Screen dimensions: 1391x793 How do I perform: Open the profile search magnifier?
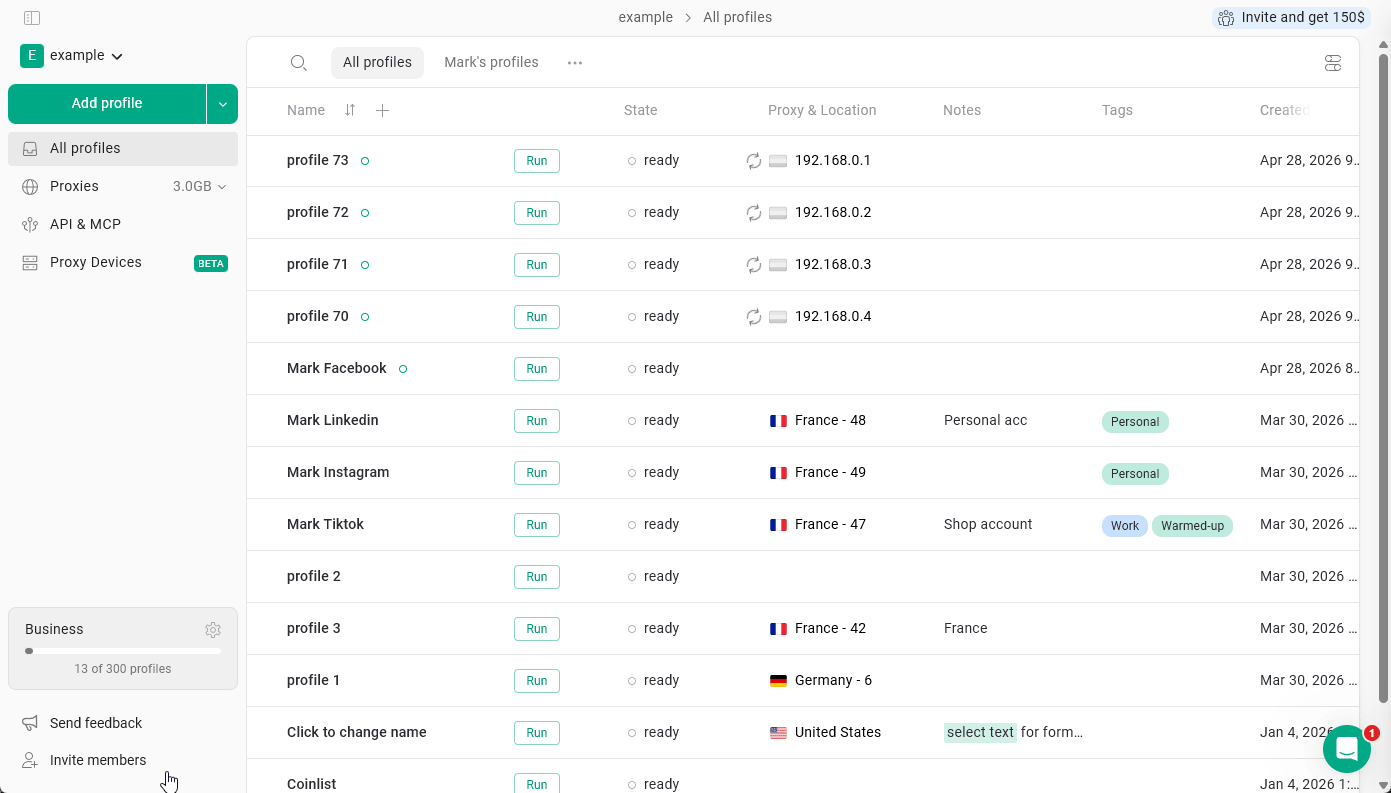298,63
